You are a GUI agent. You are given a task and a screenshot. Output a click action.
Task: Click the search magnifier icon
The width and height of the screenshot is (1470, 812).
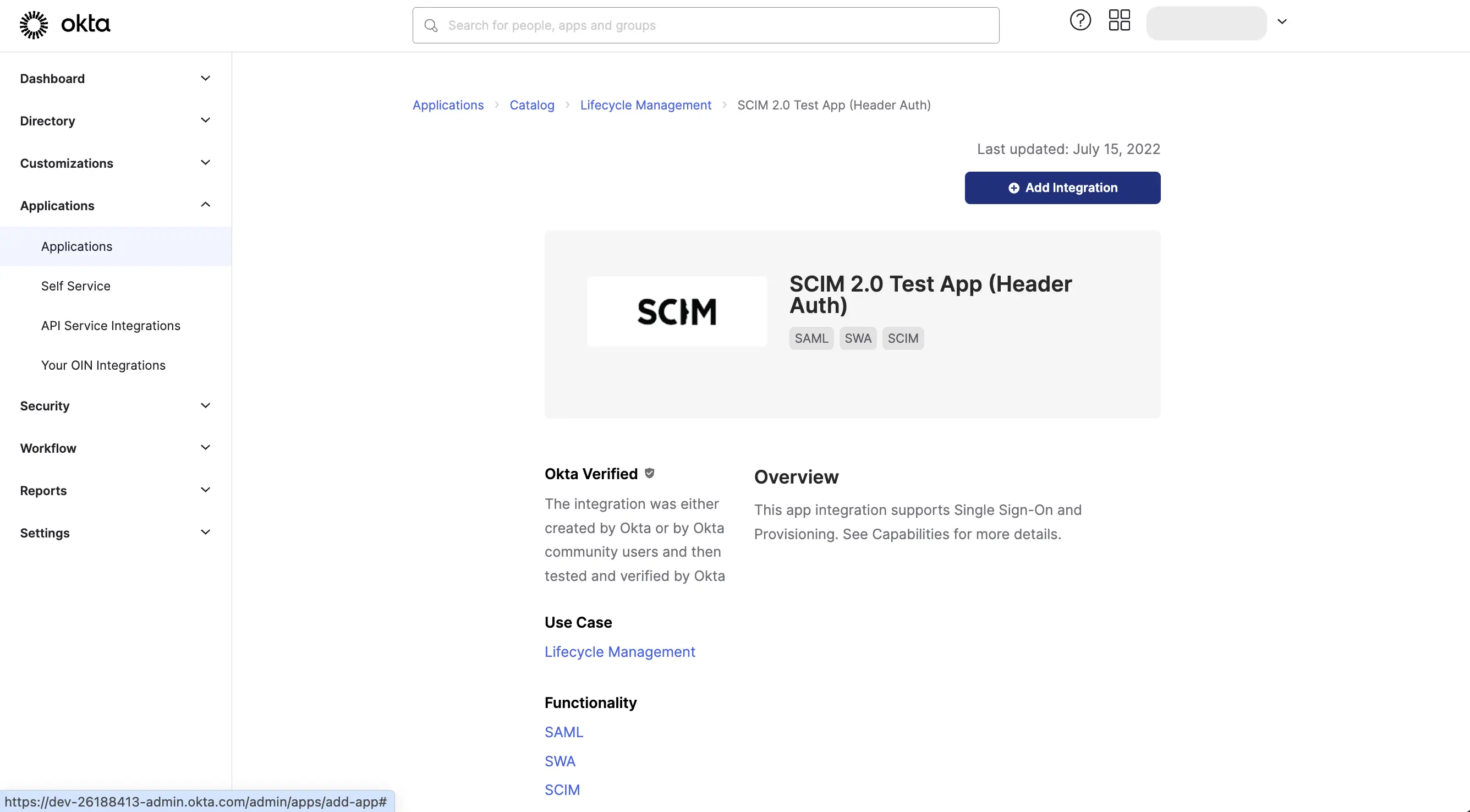(x=431, y=25)
